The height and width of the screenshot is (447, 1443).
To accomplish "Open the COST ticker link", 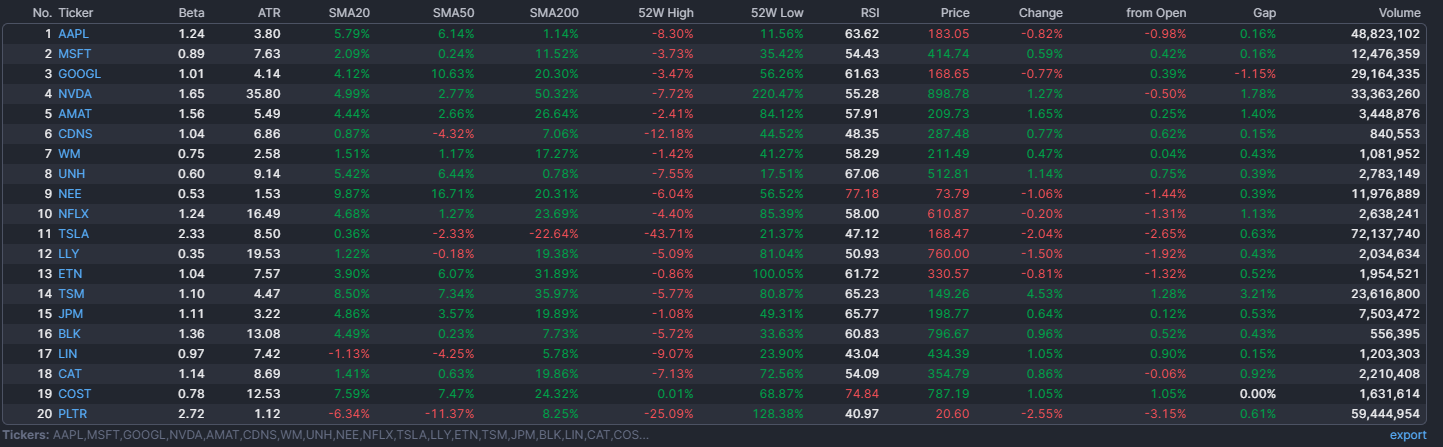I will pos(74,394).
